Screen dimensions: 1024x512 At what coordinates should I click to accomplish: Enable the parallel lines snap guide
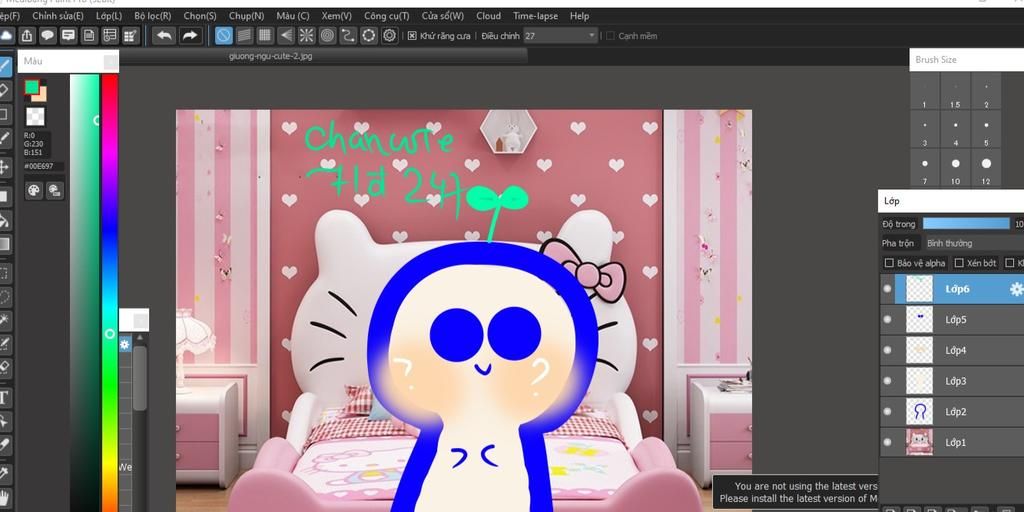coord(244,35)
